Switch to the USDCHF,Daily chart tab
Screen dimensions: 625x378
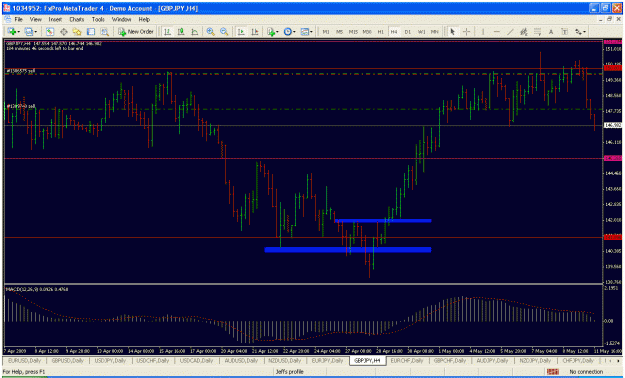[153, 360]
